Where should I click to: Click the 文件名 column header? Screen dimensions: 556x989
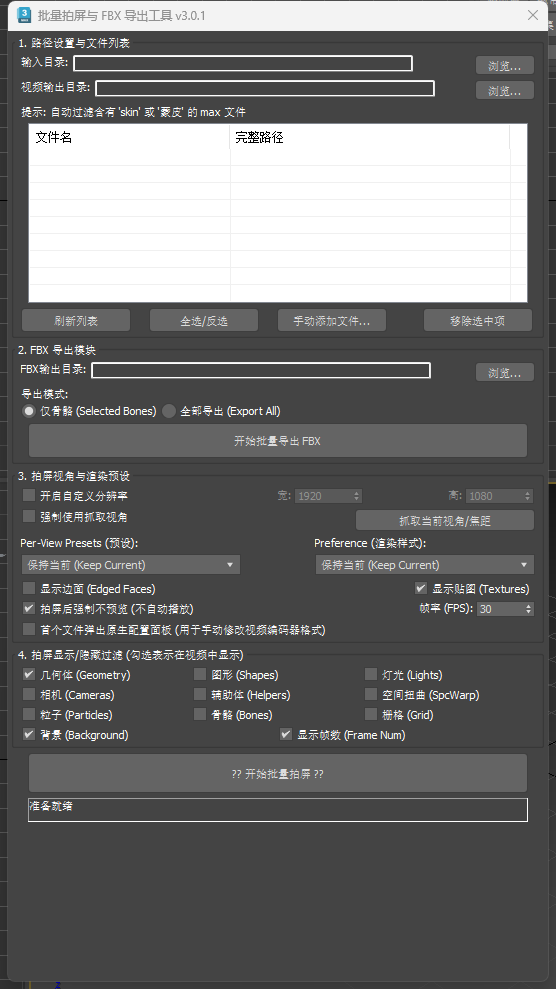tap(129, 137)
